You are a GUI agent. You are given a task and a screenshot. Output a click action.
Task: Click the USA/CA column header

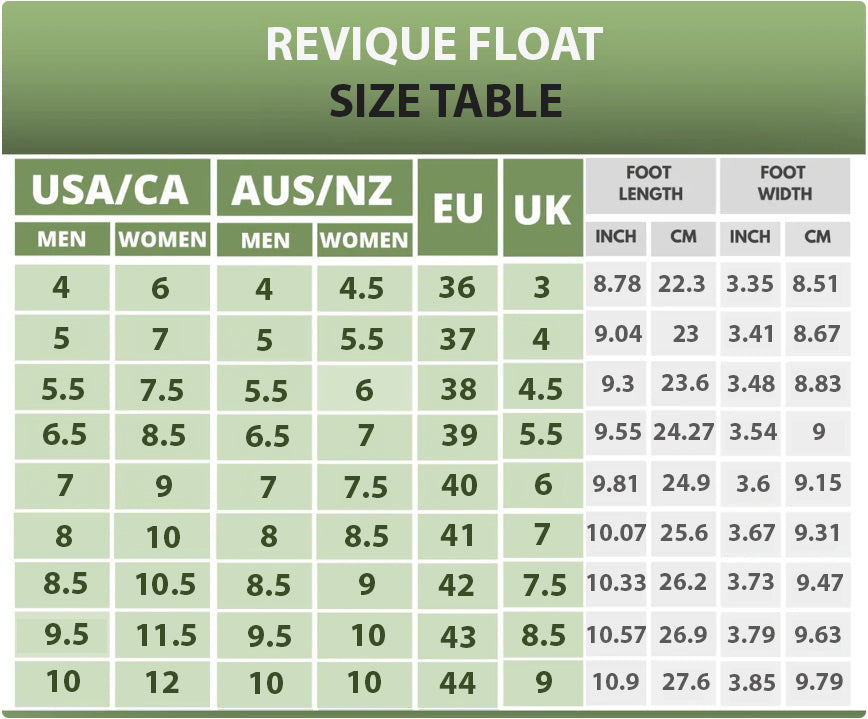click(x=111, y=189)
